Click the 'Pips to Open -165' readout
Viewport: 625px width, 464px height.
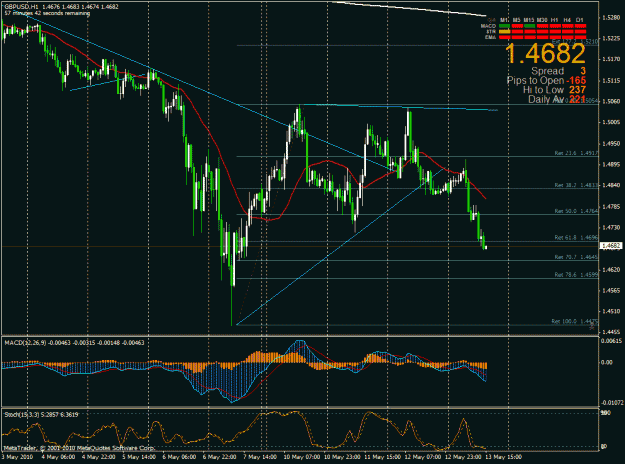point(546,81)
